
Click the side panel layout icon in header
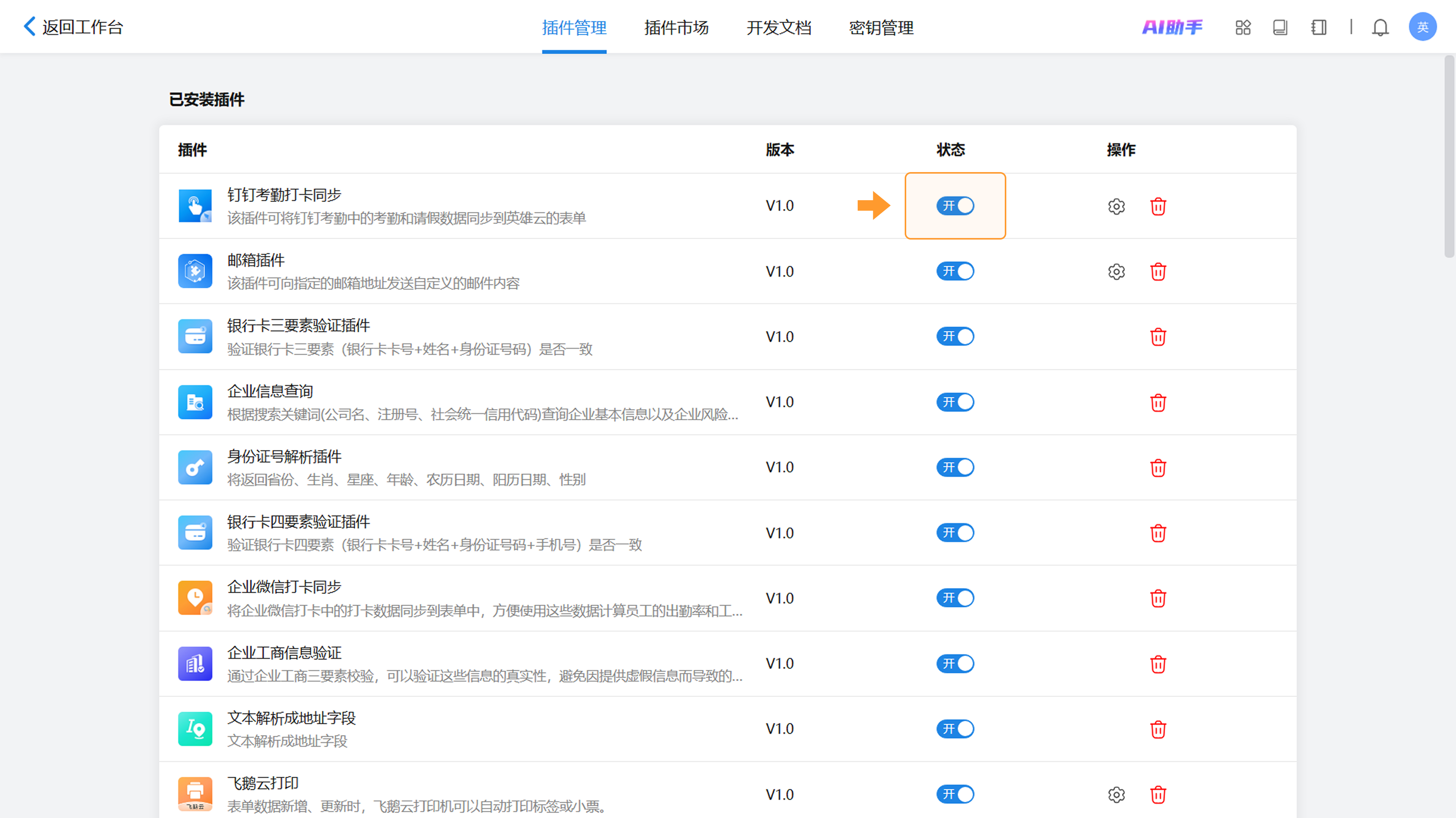tap(1319, 27)
